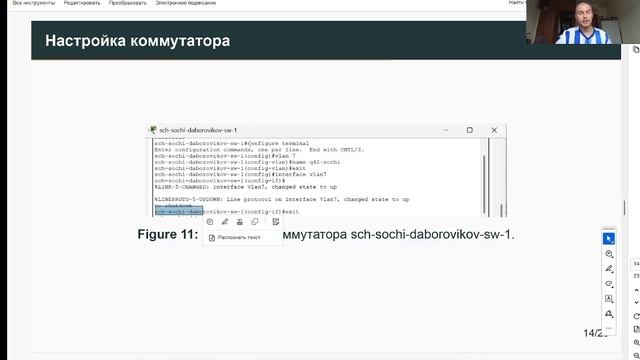Viewport: 640px width, 360px height.
Task: Click the 'Настройка коммутатора' slide heading
Action: [138, 41]
